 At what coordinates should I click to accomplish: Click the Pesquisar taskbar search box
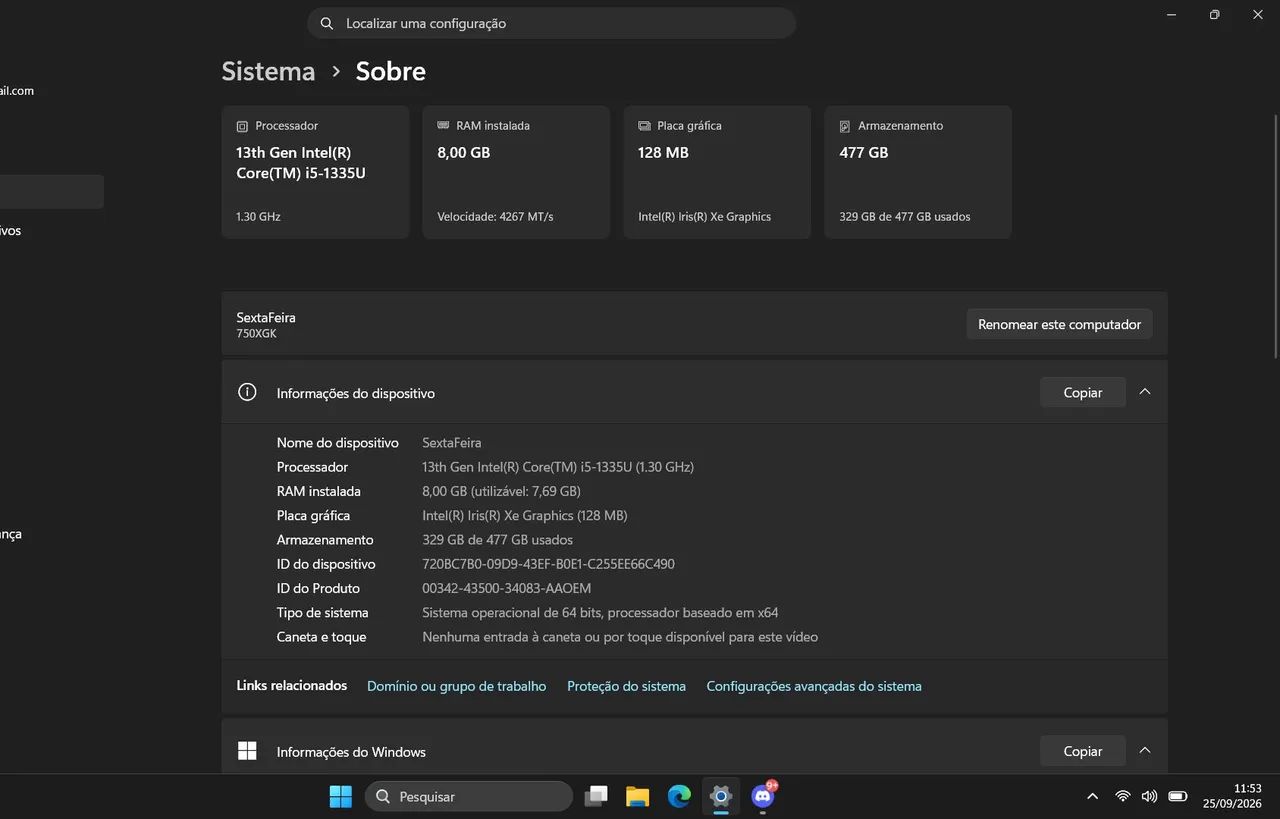click(x=469, y=796)
